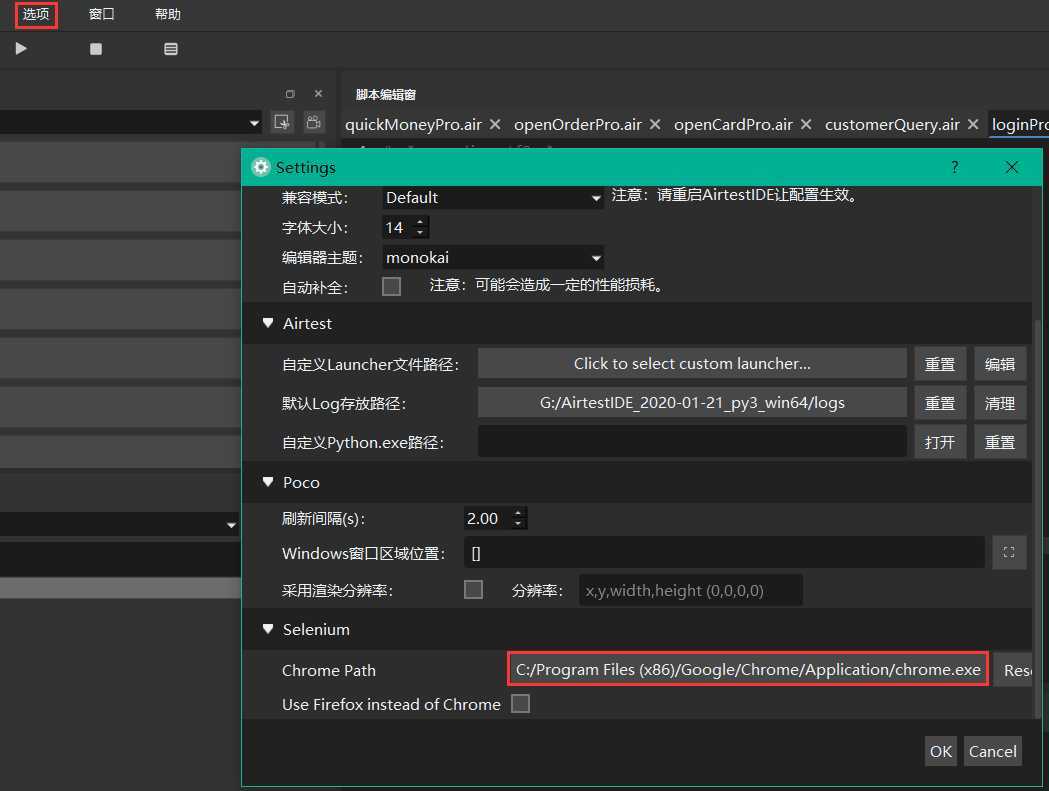
Task: Decrease the font size stepper
Action: [420, 233]
